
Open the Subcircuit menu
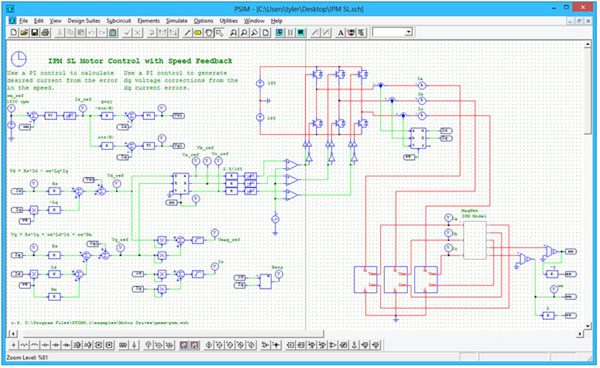coord(119,21)
